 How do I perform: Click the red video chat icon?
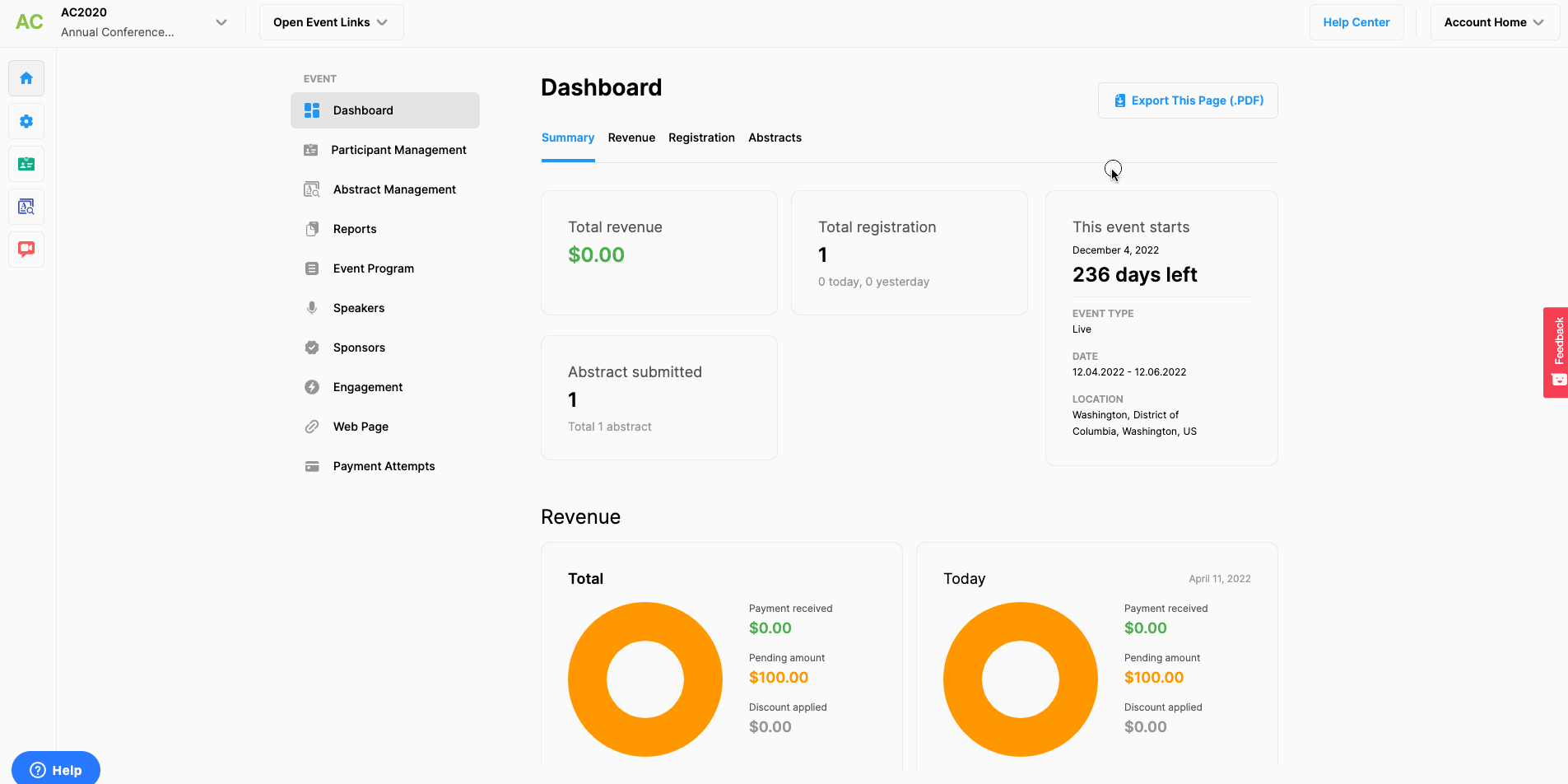coord(26,249)
